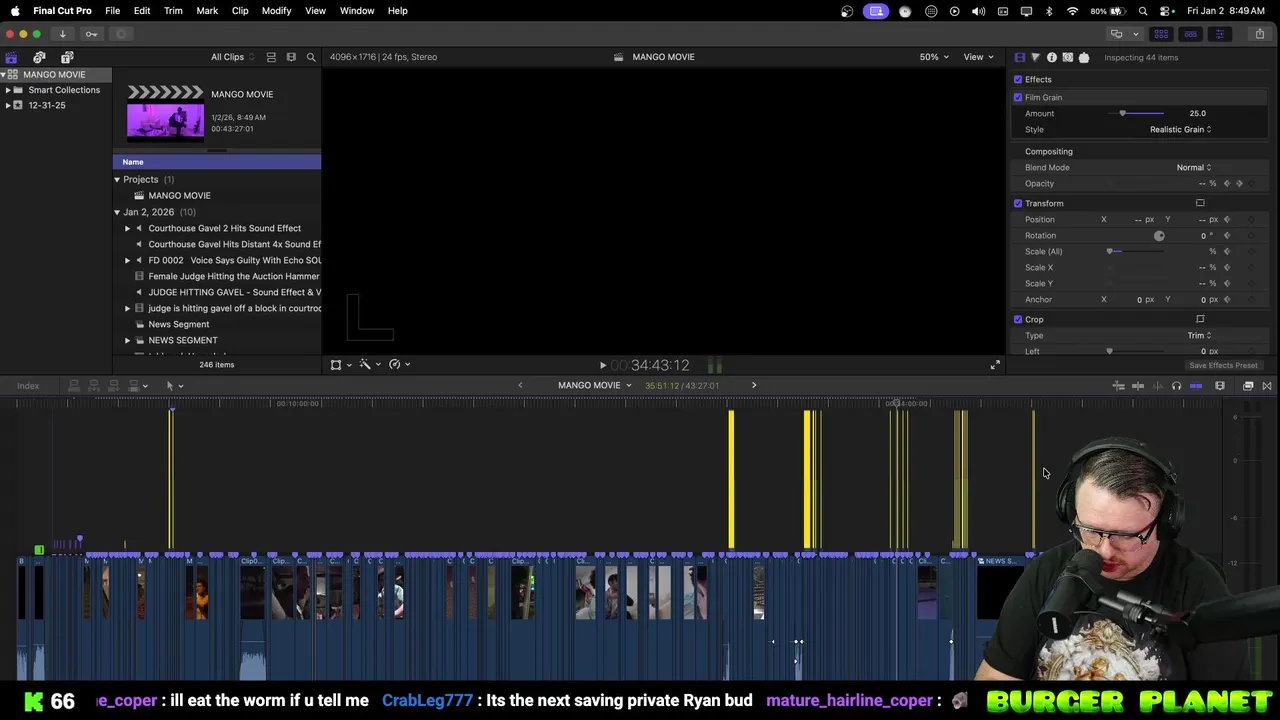Open the Photos and Audio sidebar
Screen dimensions: 1280x720
click(39, 57)
